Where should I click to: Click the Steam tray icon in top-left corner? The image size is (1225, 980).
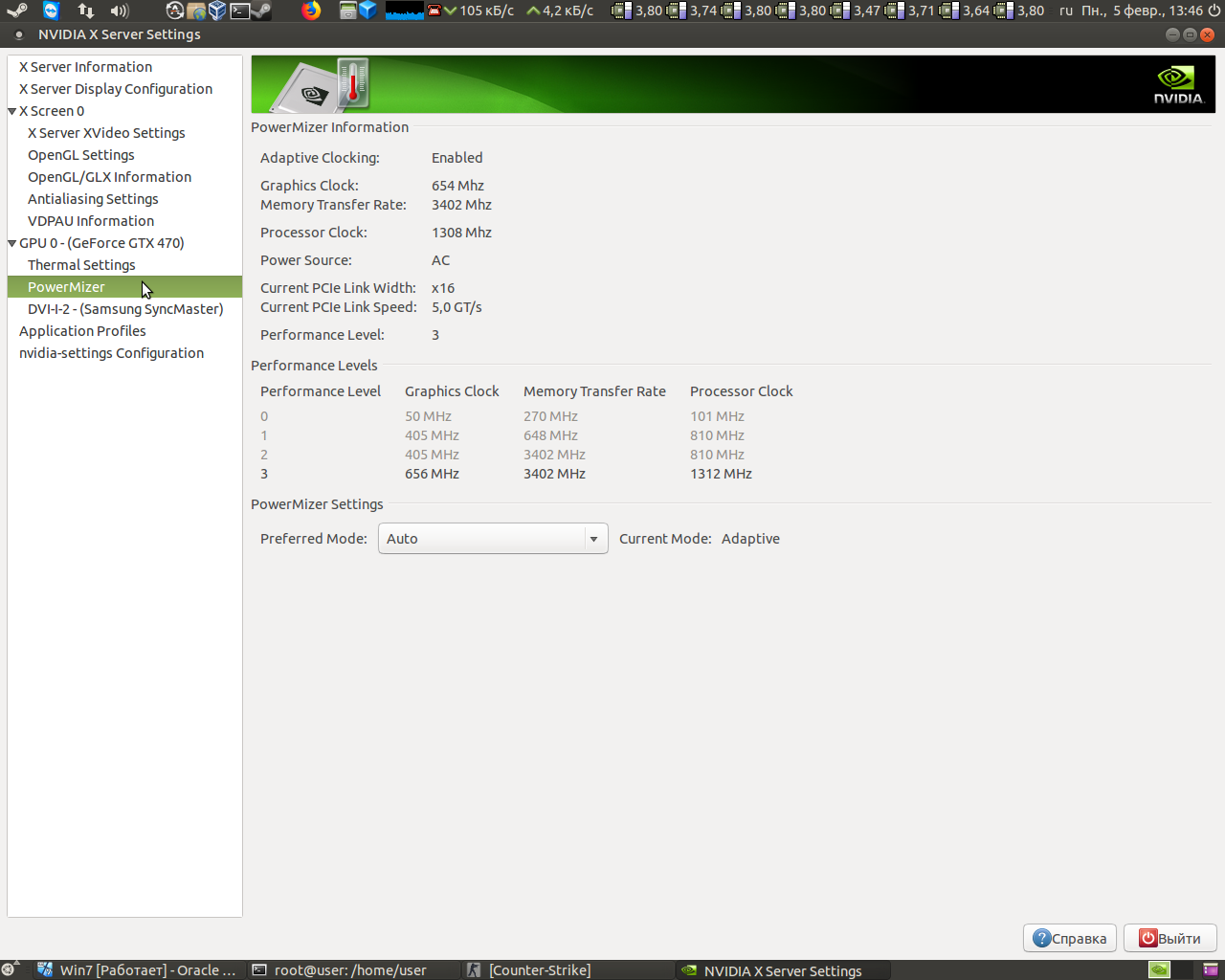pyautogui.click(x=17, y=11)
